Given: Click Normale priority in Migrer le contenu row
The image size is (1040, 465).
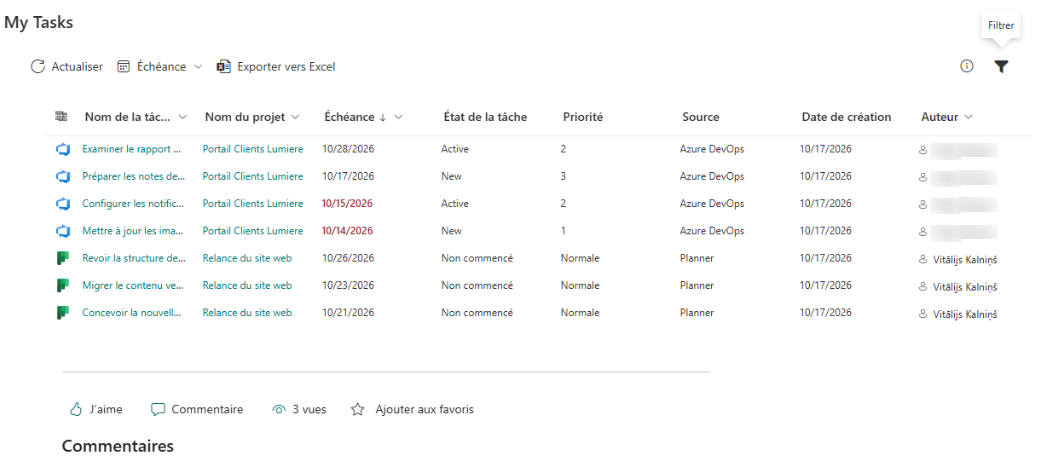Looking at the screenshot, I should [x=580, y=285].
